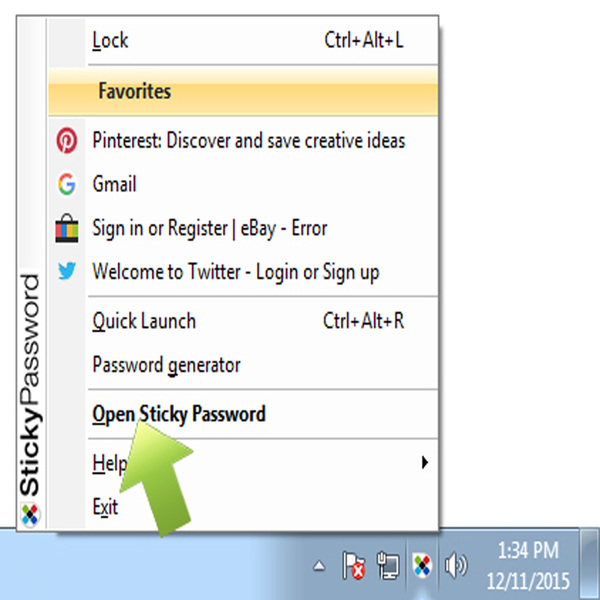
Task: Click the Google G icon beside Gmail
Action: [67, 184]
